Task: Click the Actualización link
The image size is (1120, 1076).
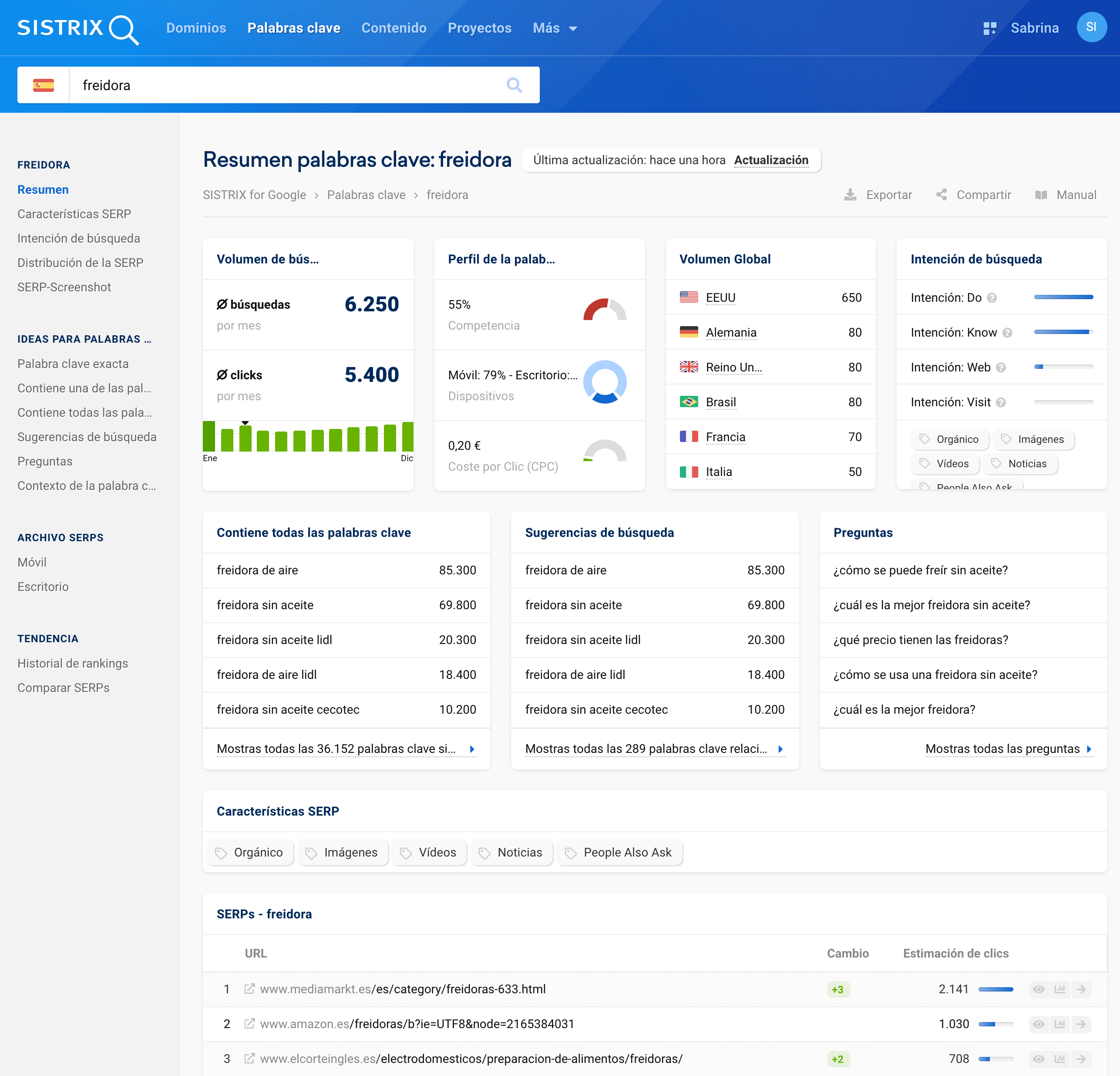Action: 770,160
